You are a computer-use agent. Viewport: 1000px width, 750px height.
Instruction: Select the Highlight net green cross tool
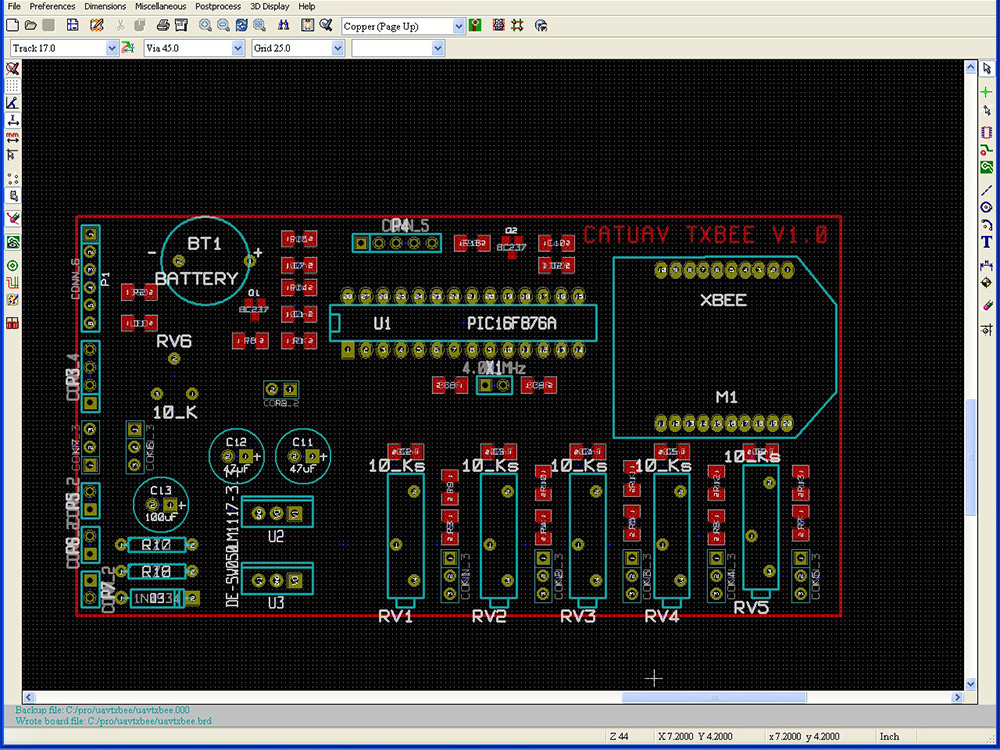[987, 92]
